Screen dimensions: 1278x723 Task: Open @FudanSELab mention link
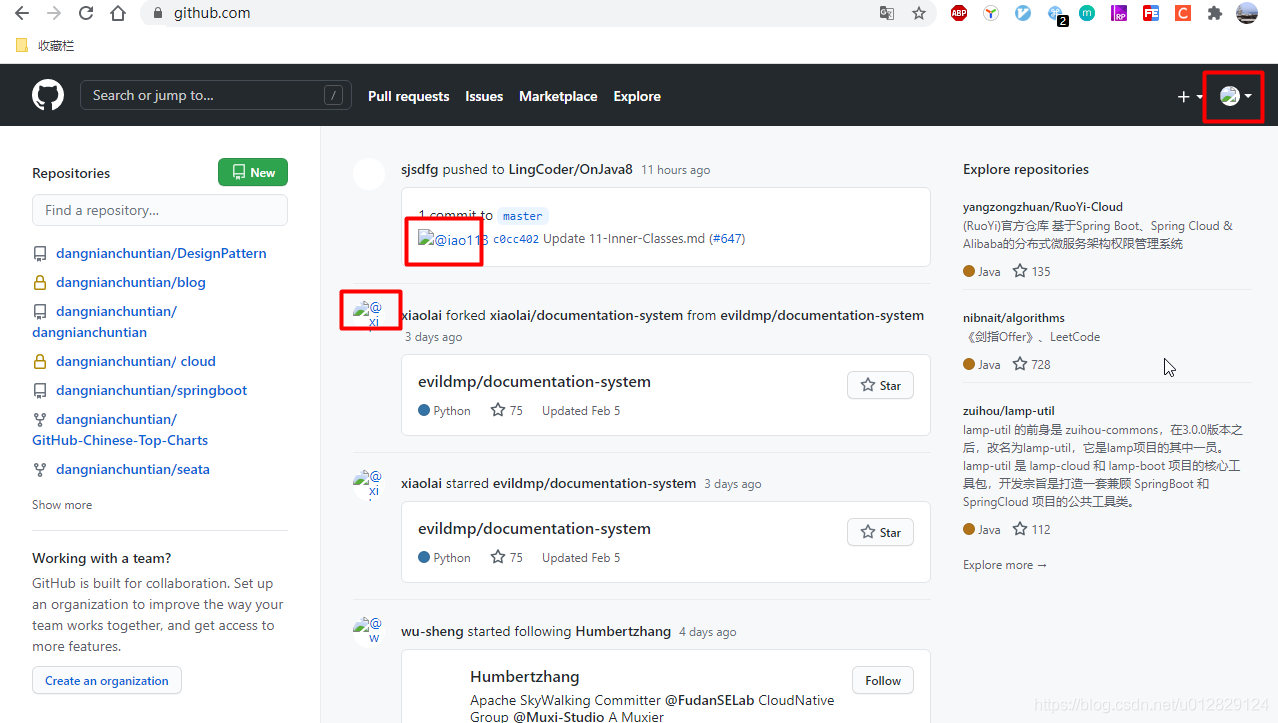point(712,701)
